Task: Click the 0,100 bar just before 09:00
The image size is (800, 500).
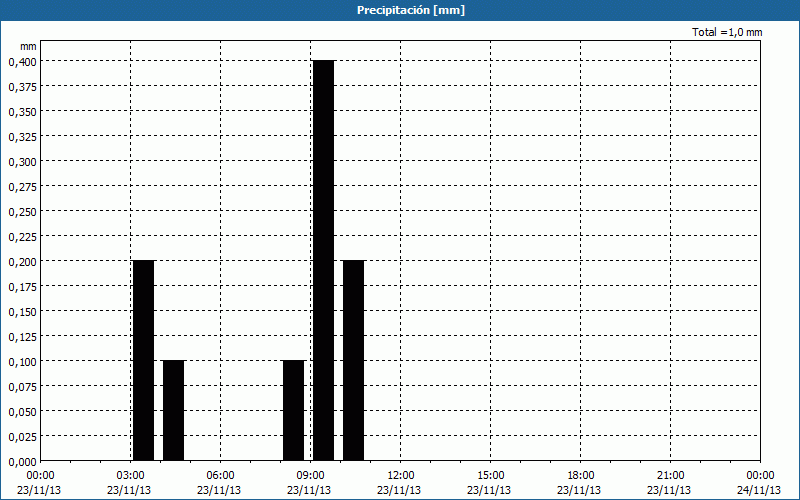Action: pos(293,410)
